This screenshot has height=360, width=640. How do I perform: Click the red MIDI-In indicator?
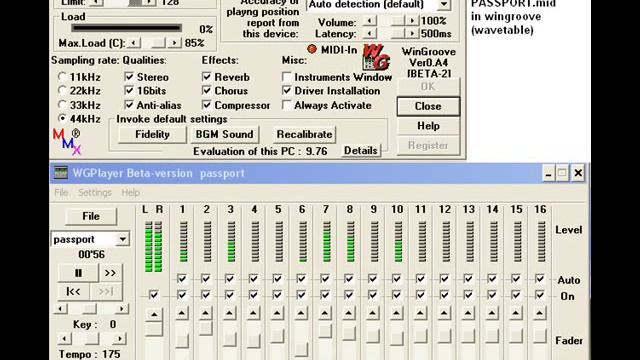click(x=312, y=49)
